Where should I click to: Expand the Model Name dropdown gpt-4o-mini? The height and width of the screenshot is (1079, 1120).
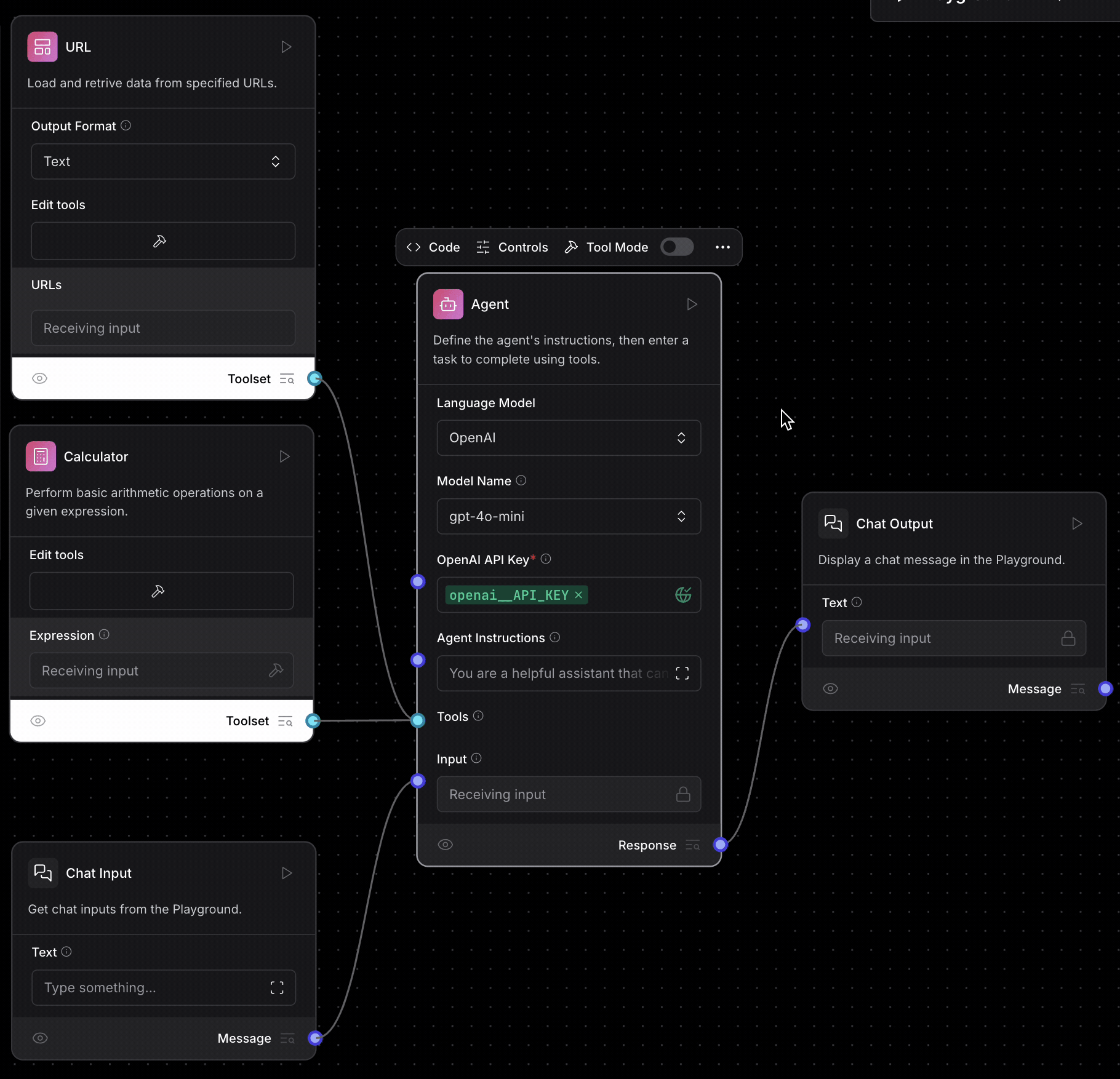pyautogui.click(x=568, y=517)
